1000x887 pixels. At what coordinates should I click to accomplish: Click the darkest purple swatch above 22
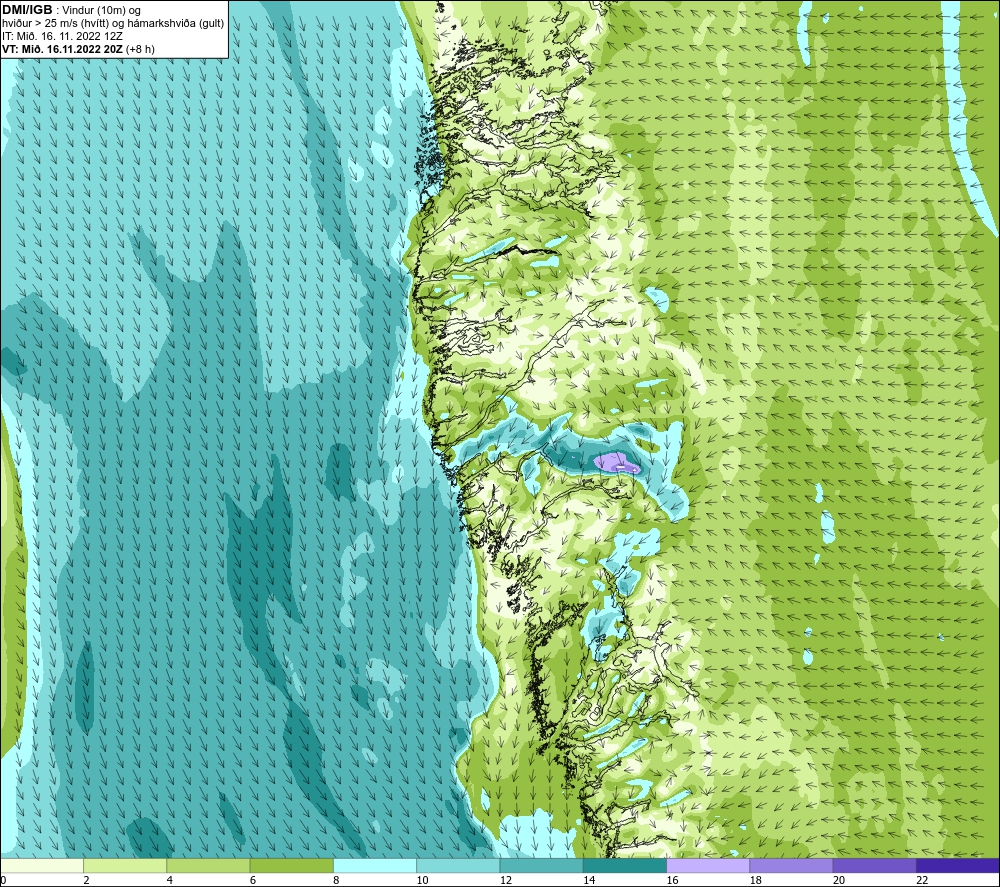[x=957, y=865]
